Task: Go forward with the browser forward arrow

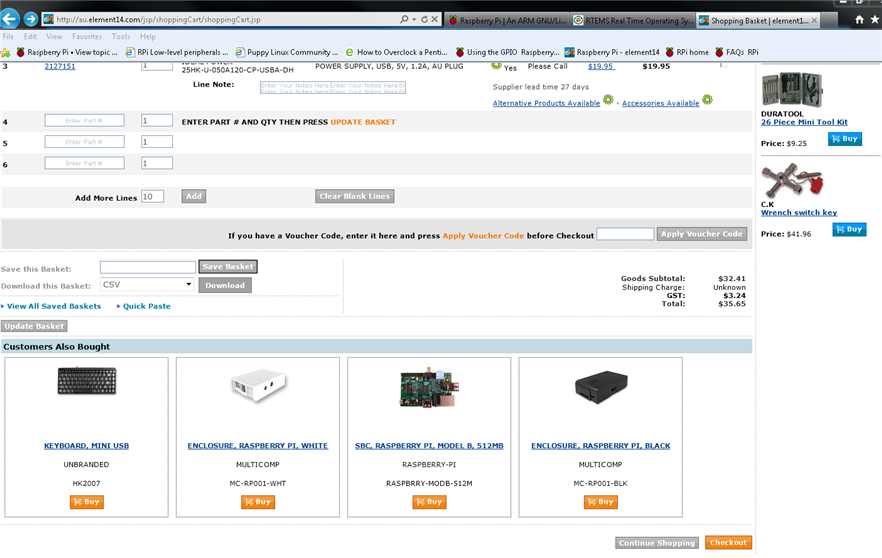Action: [31, 19]
